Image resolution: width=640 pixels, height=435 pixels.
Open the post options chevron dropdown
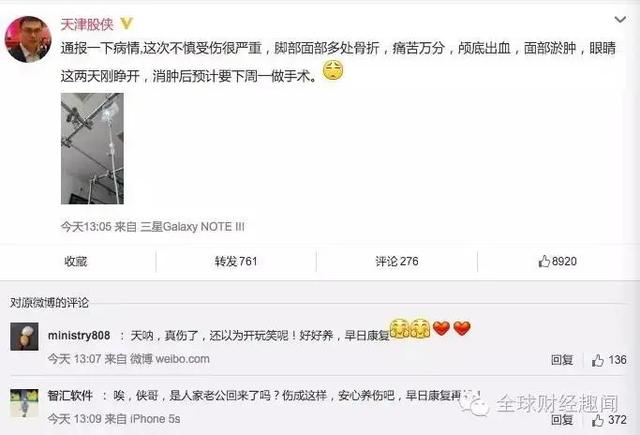coord(620,20)
